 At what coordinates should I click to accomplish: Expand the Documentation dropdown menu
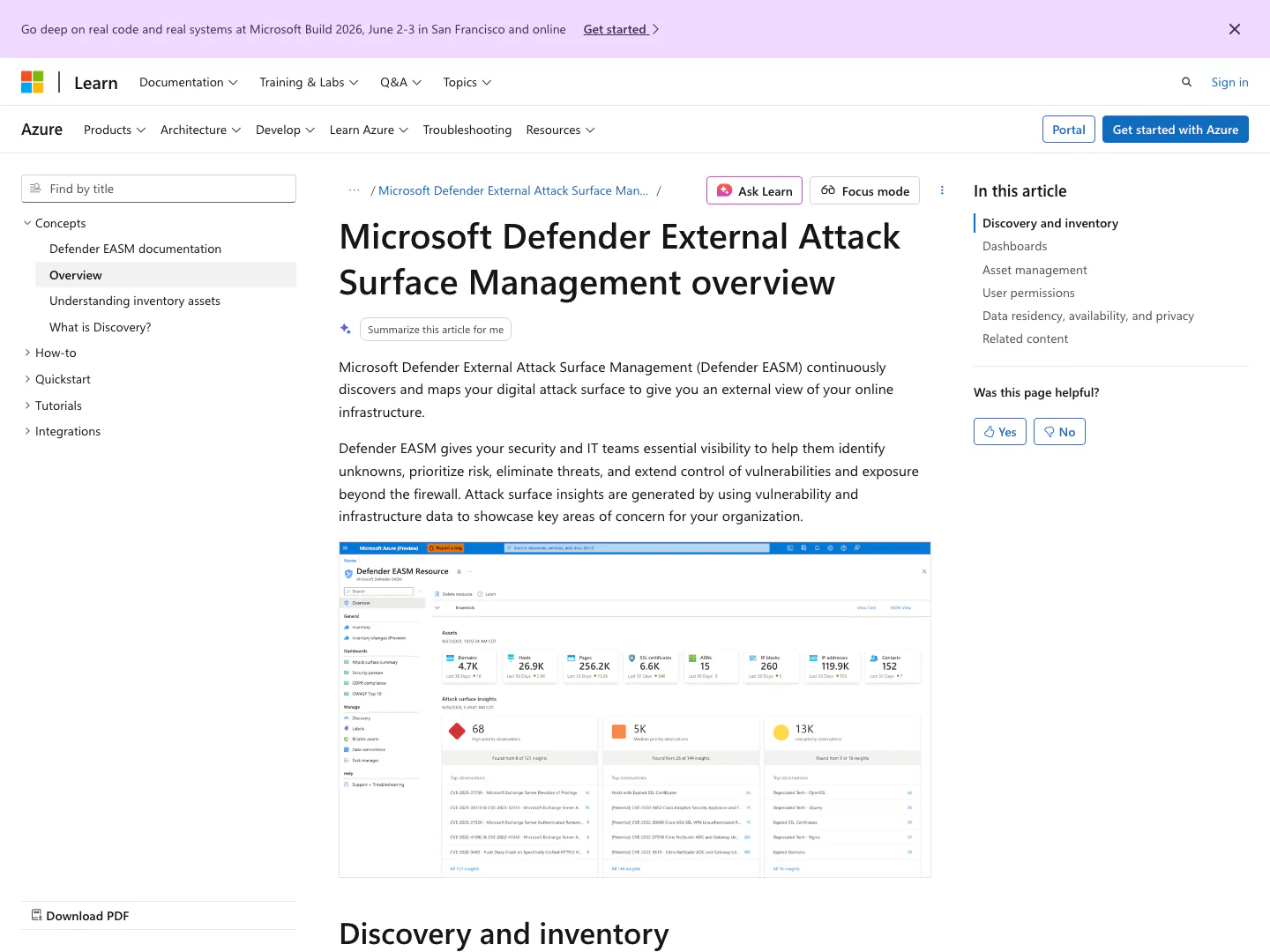point(189,82)
